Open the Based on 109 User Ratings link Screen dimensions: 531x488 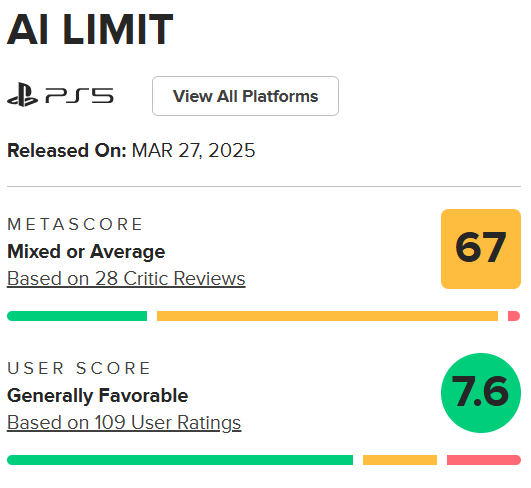[x=124, y=423]
